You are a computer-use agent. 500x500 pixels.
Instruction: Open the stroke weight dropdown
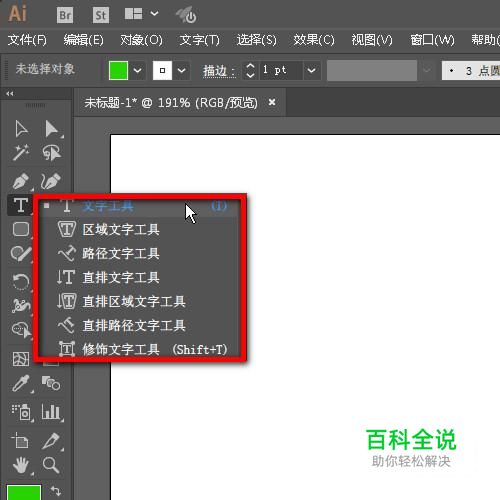[x=311, y=70]
